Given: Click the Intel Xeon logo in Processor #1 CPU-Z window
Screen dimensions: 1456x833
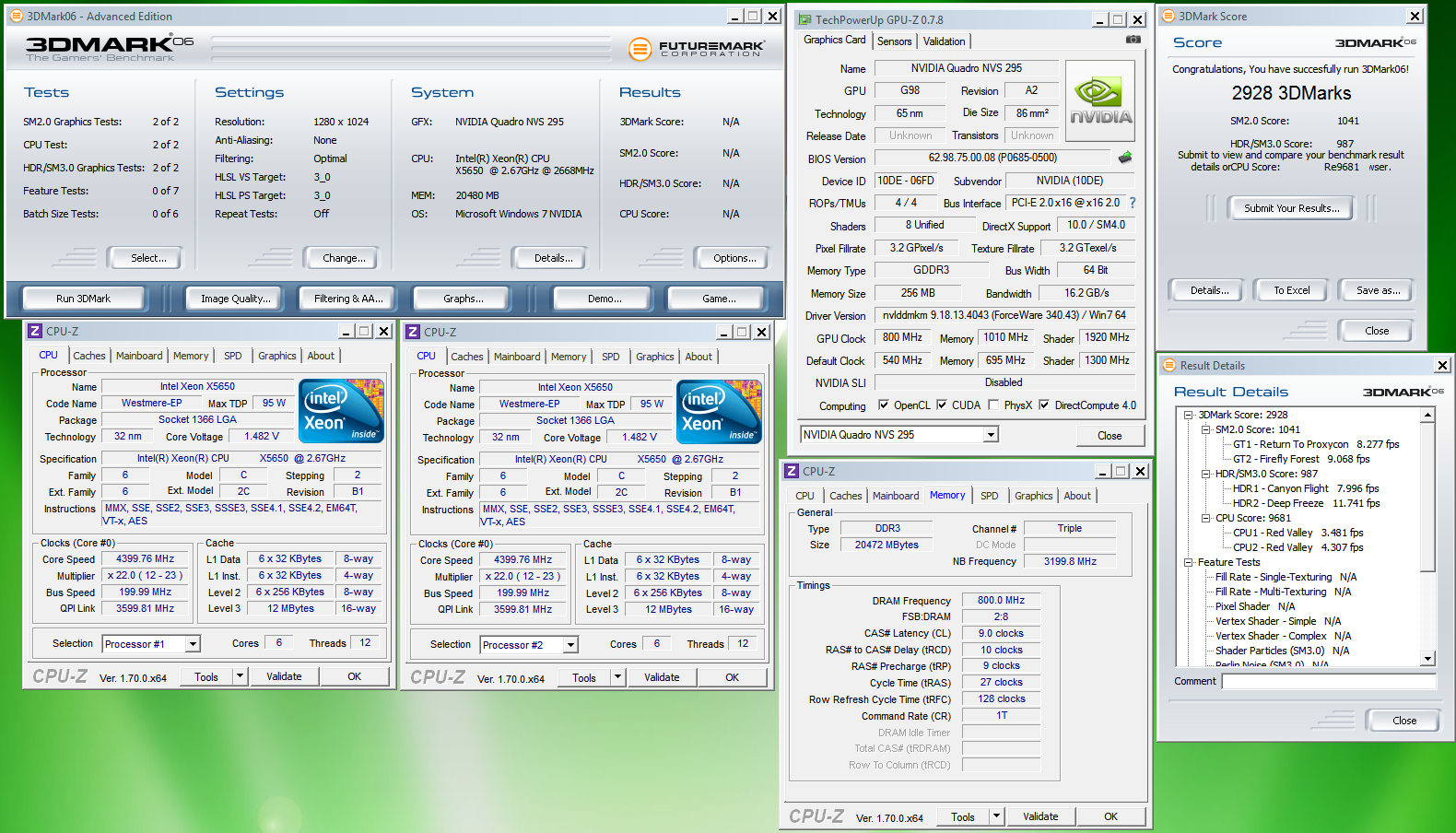Looking at the screenshot, I should (342, 411).
